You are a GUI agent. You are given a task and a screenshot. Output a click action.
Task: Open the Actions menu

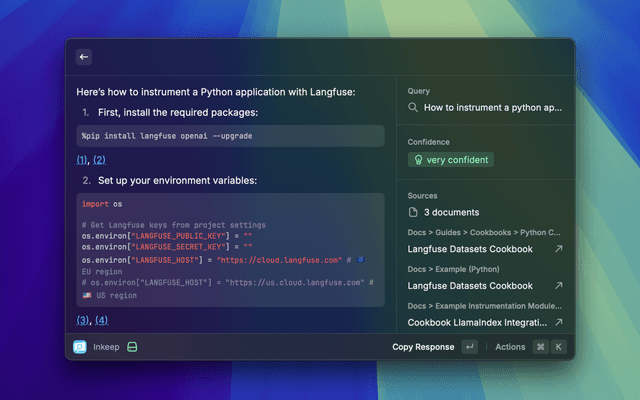(510, 347)
